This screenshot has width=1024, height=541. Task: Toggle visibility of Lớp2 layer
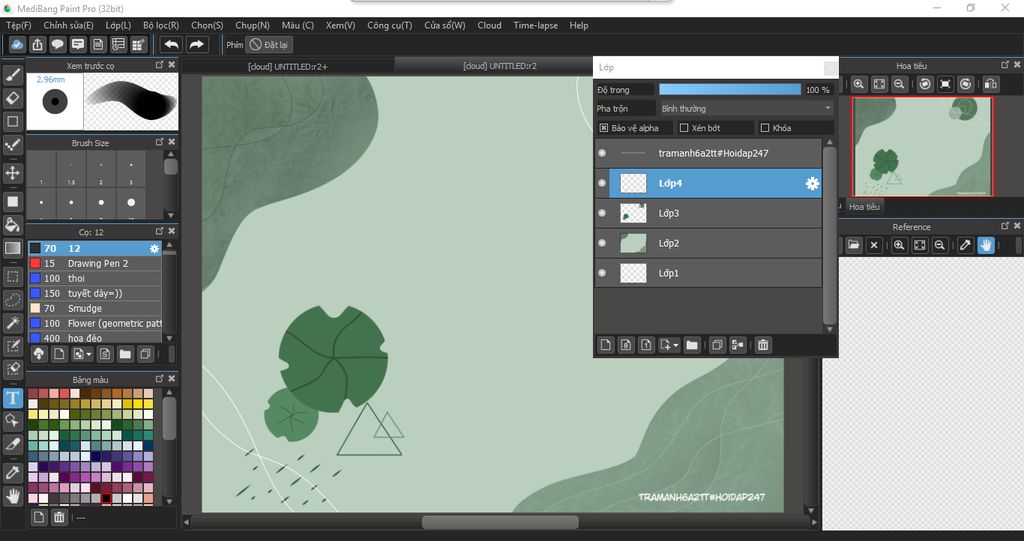pos(602,243)
